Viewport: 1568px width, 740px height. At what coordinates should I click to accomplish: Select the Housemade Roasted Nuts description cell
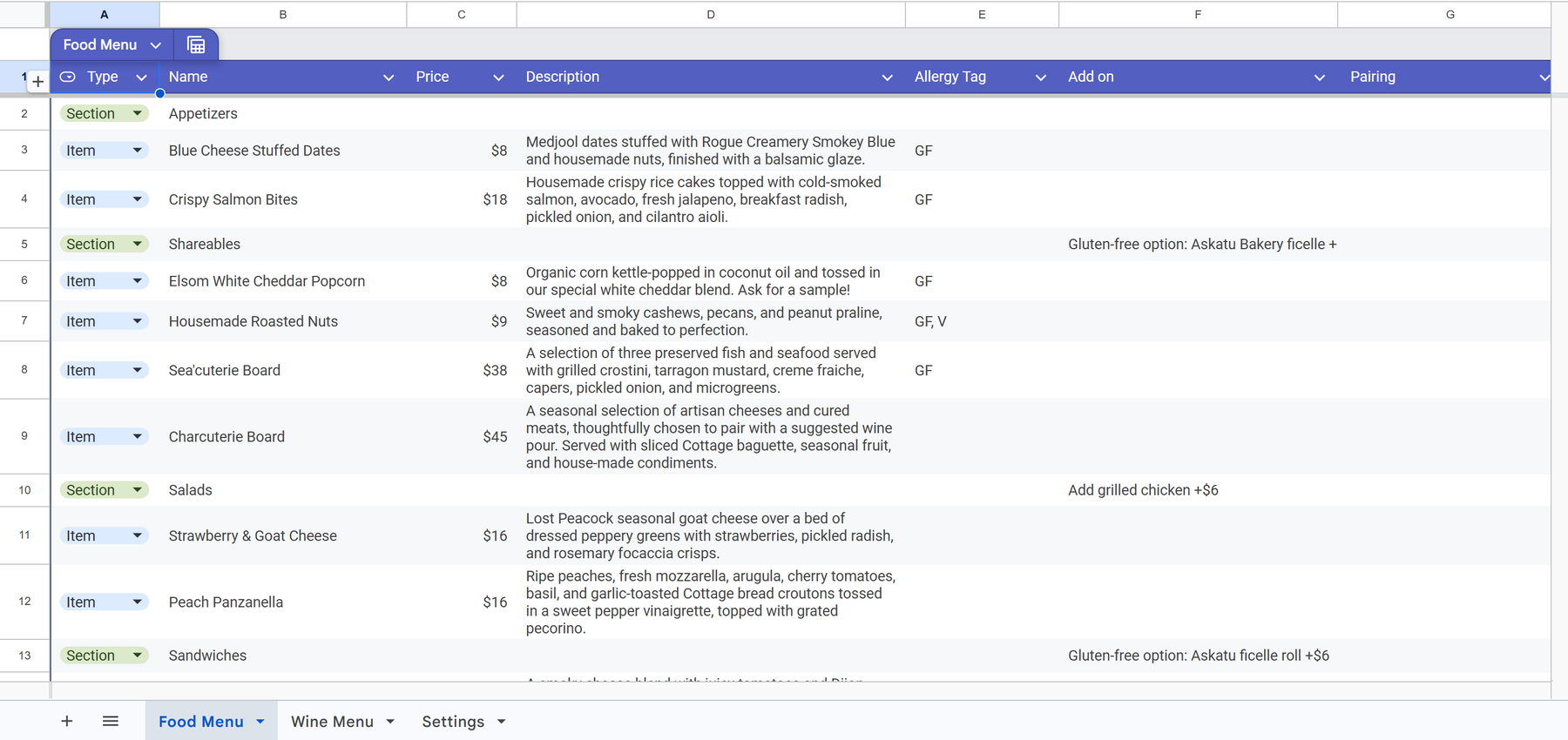coord(711,321)
